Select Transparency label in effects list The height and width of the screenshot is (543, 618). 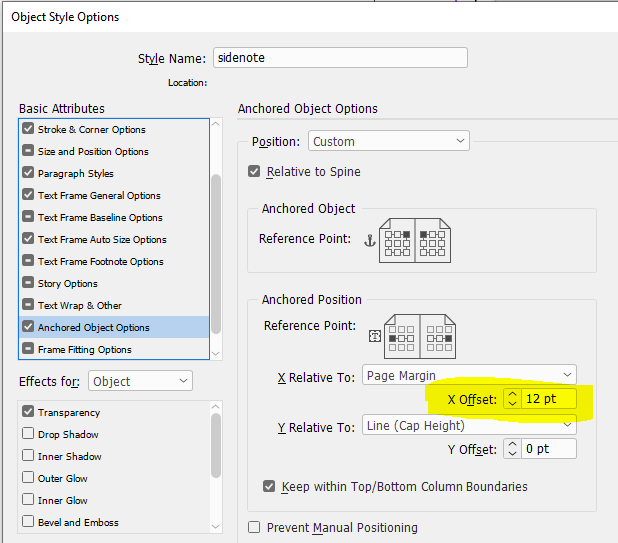(69, 413)
